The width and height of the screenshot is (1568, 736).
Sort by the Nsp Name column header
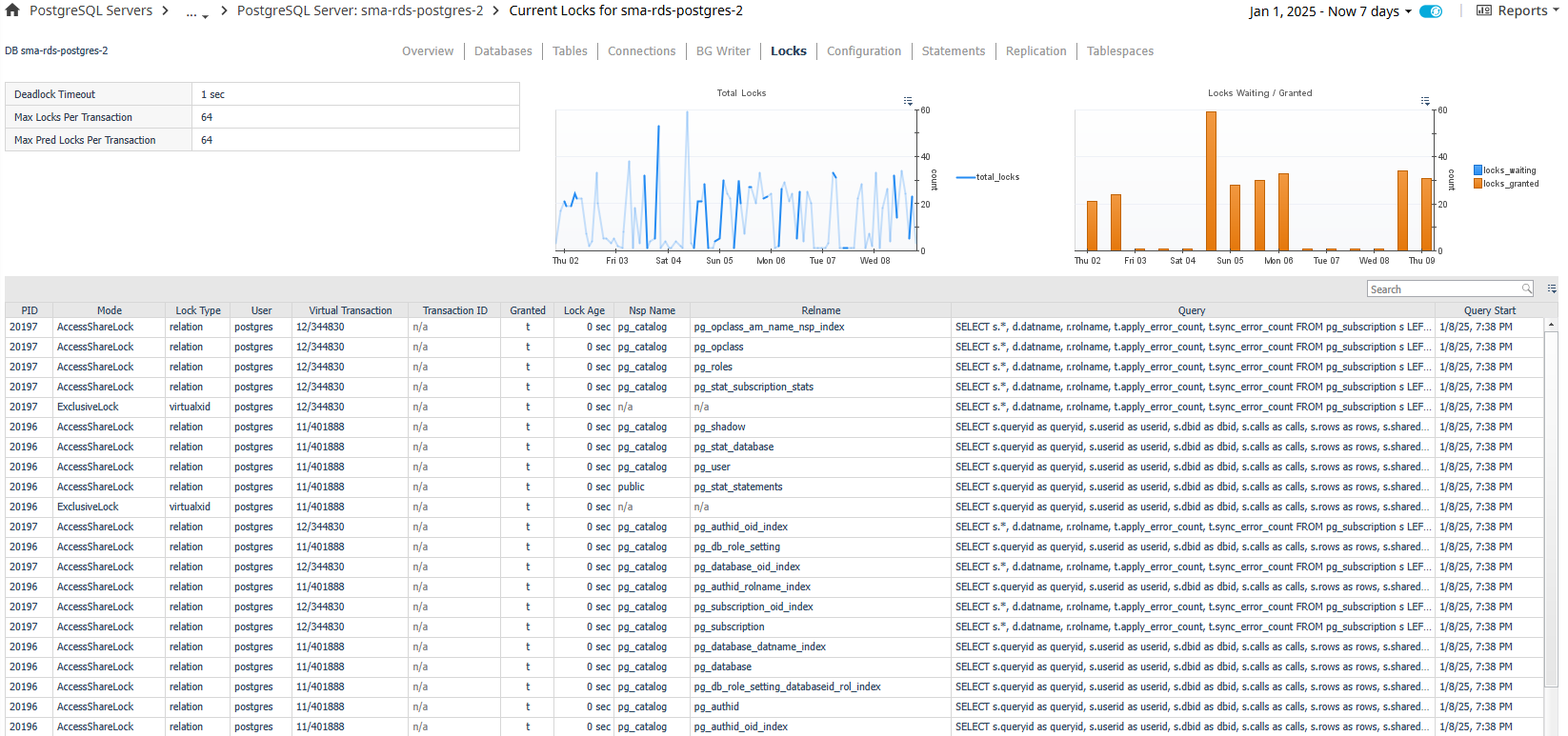652,310
